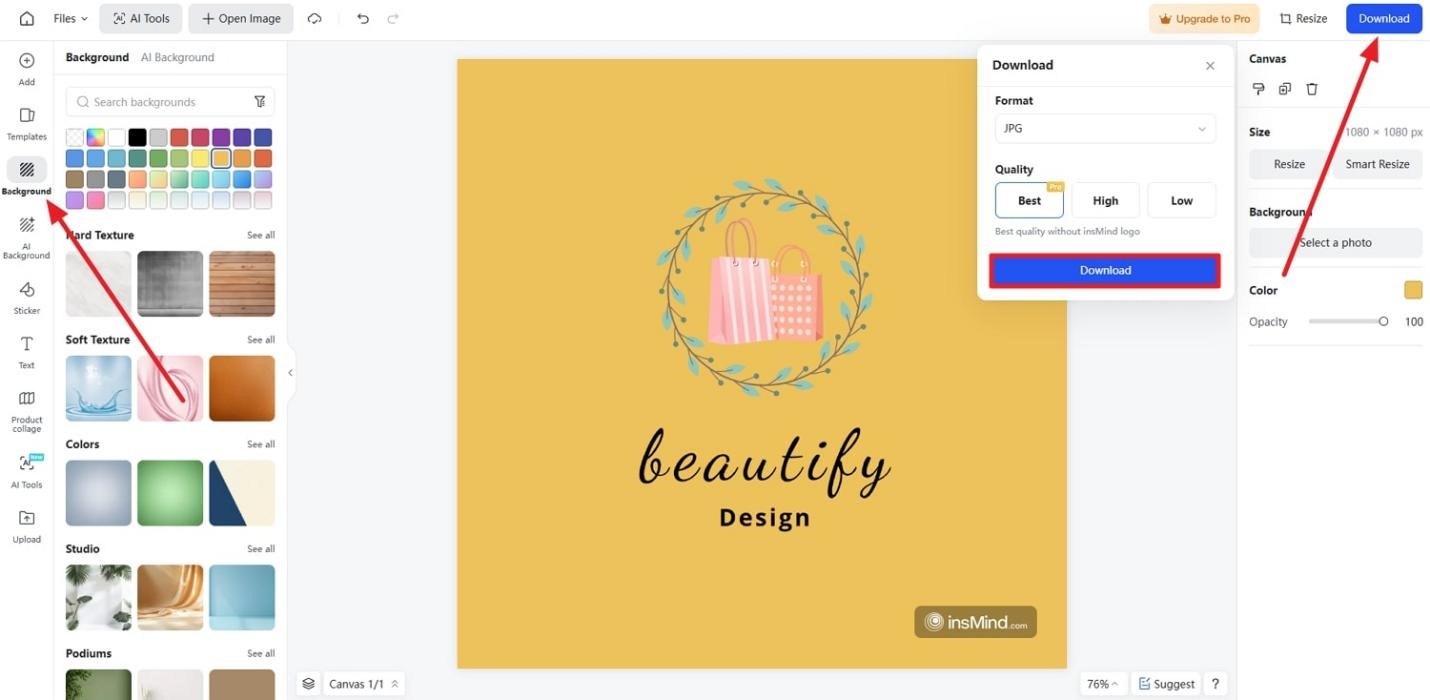Click the top-right Download button
Screen dimensions: 1430x700
click(x=1384, y=18)
